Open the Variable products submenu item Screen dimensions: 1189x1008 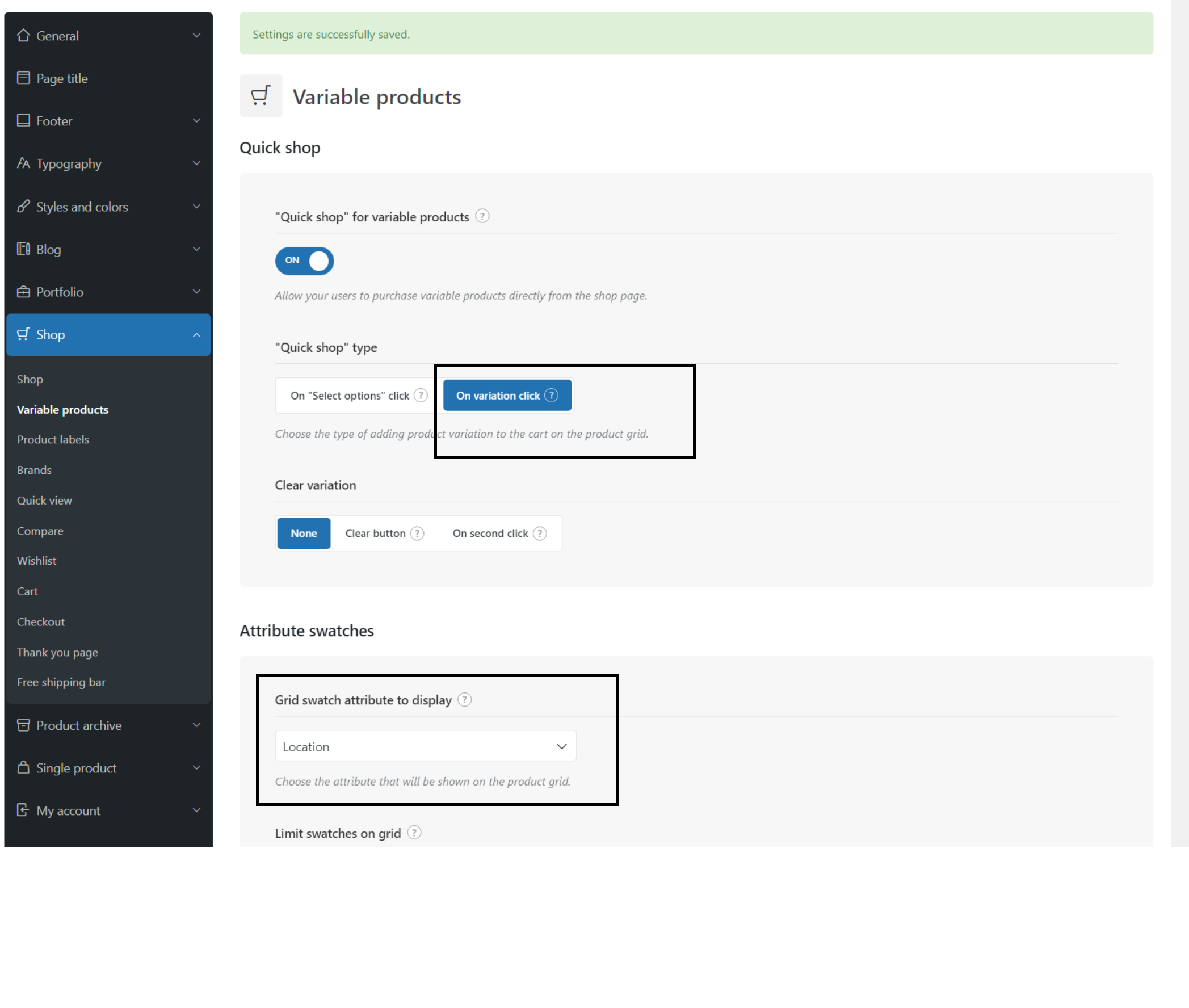[63, 409]
